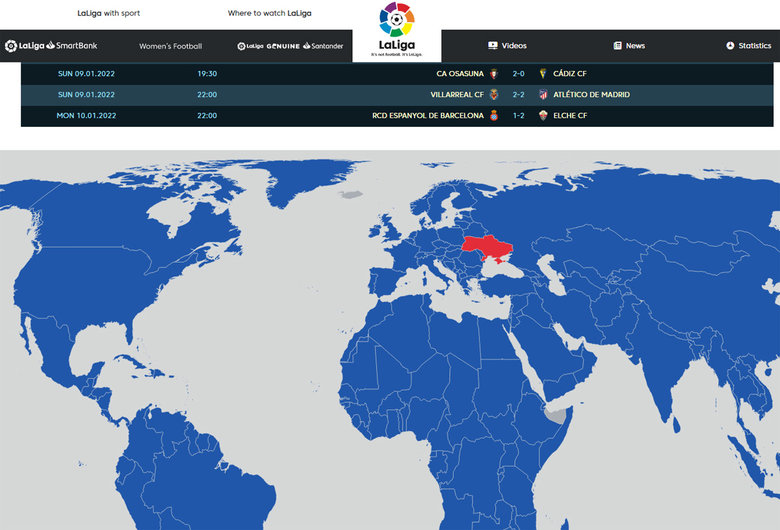Click the 22:00 time in Espanyol row
780x530 pixels.
[207, 115]
